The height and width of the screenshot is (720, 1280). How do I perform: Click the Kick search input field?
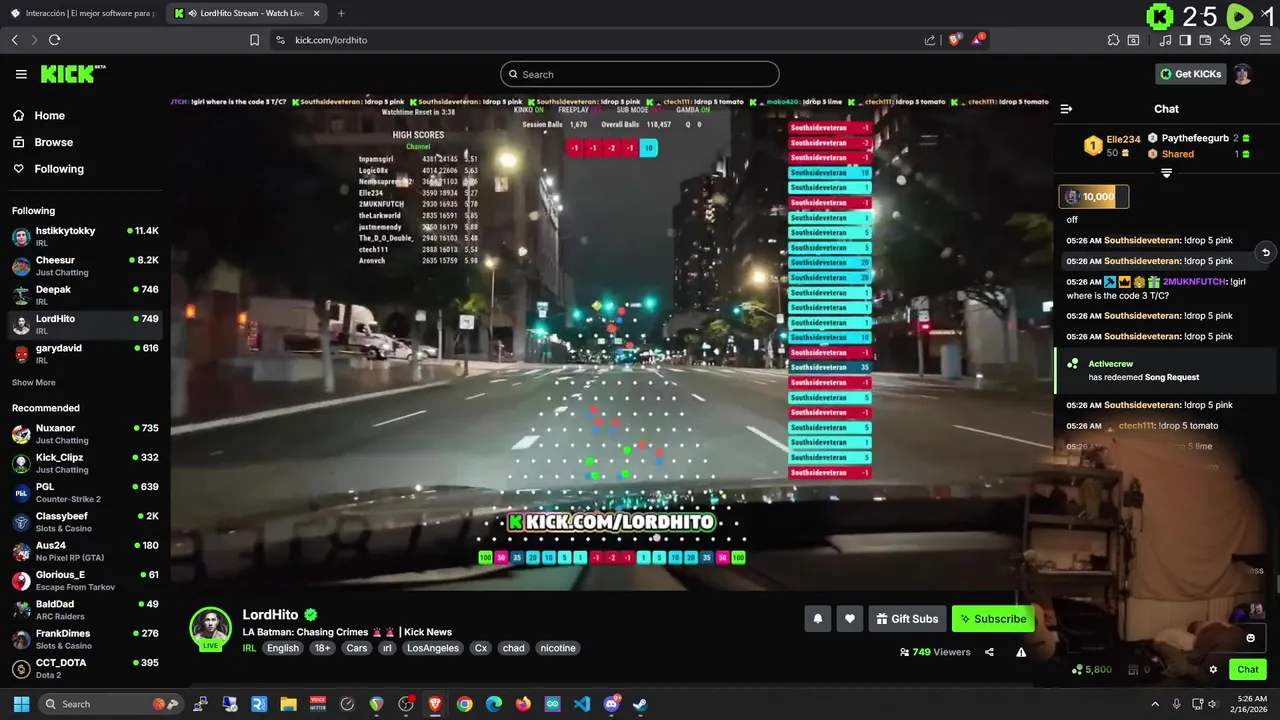click(640, 74)
